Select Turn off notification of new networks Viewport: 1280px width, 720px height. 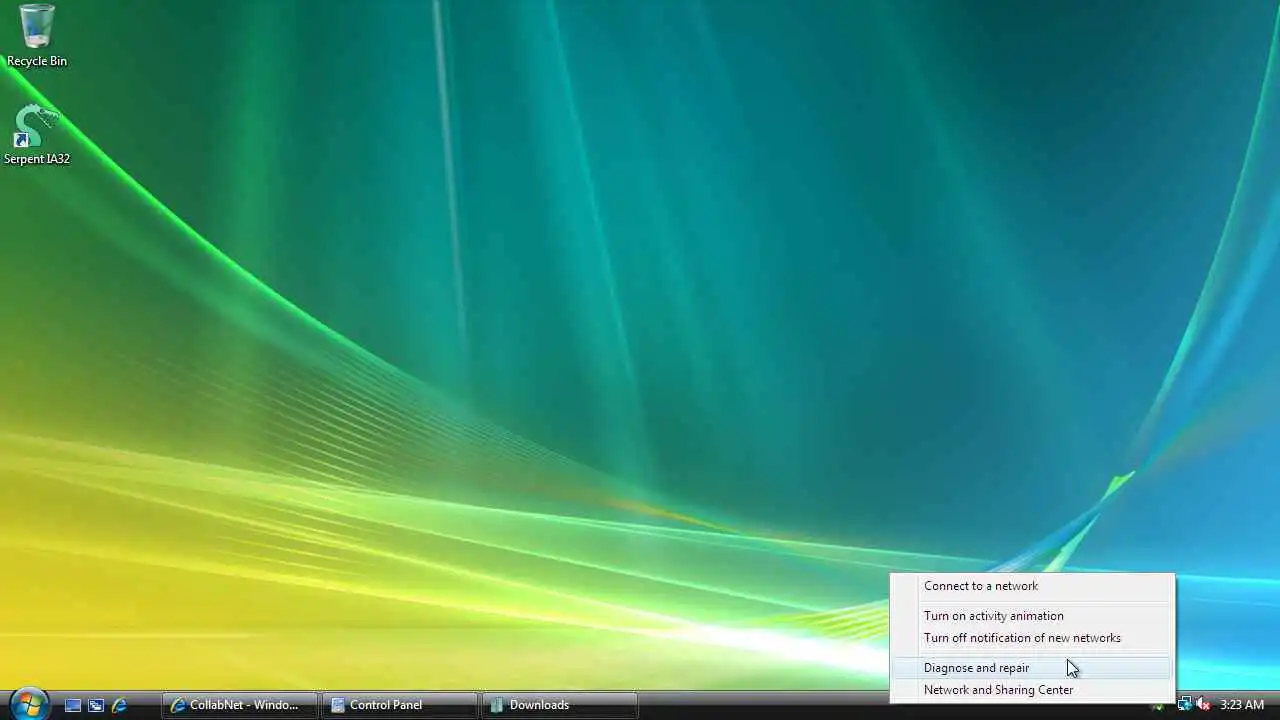[1033, 638]
